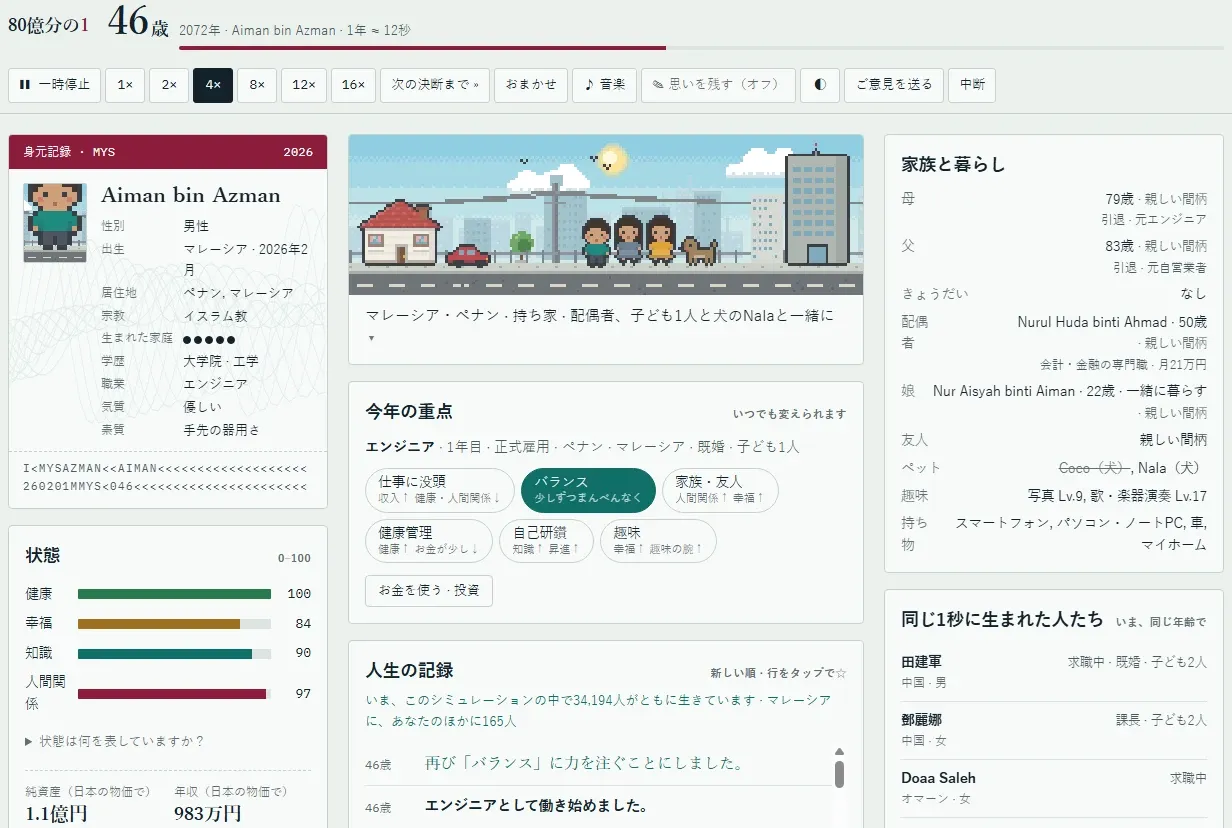Toggle the dark mode half-circle icon
The image size is (1232, 828).
820,85
